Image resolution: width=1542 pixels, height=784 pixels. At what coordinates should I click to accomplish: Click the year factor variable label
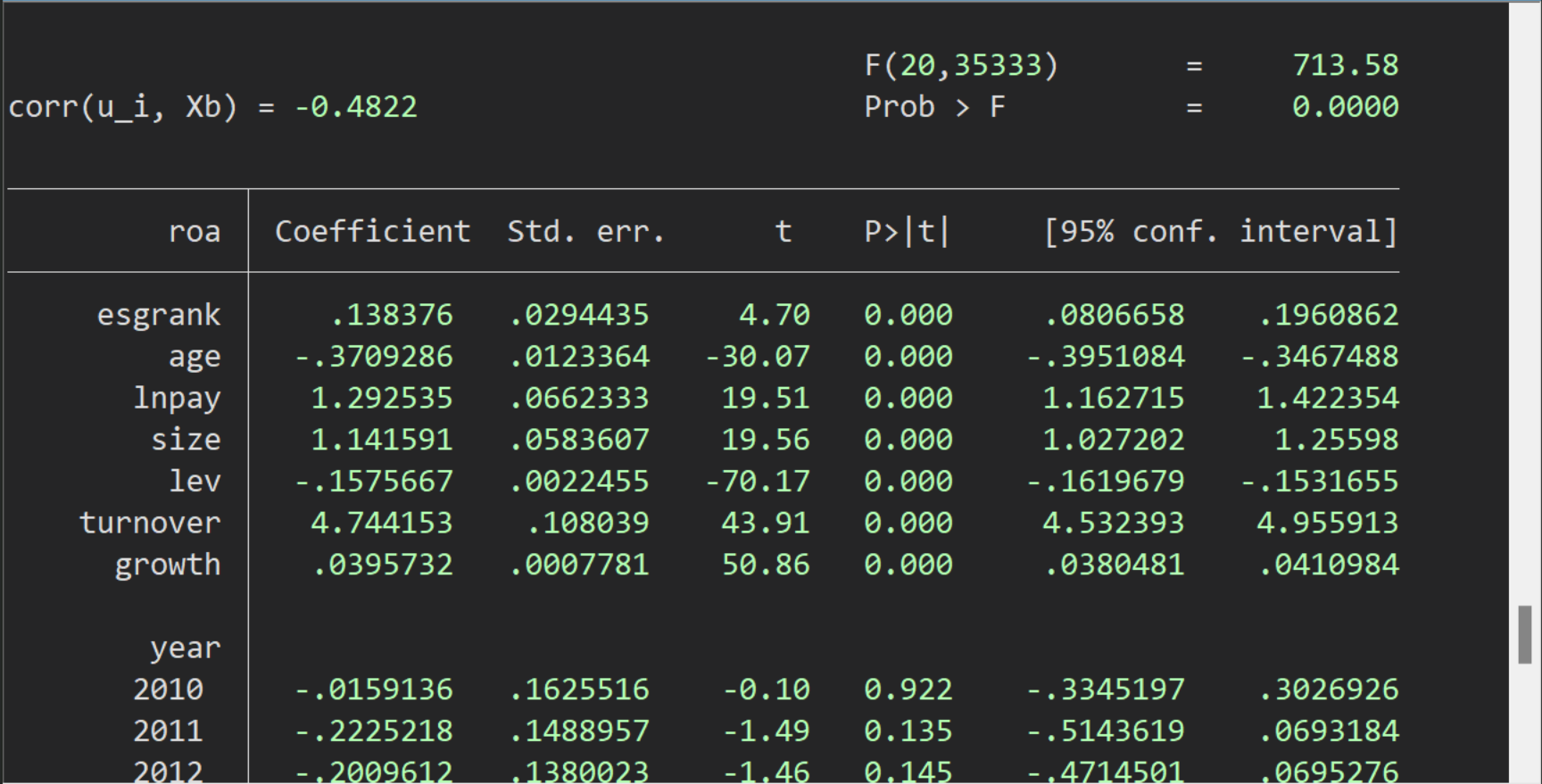(x=185, y=648)
